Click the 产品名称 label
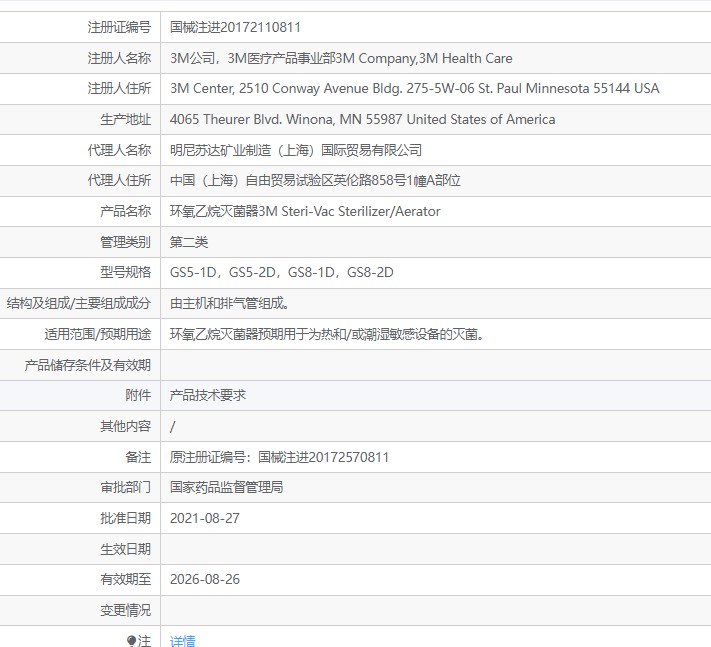Screen dimensions: 711x647 pos(125,211)
